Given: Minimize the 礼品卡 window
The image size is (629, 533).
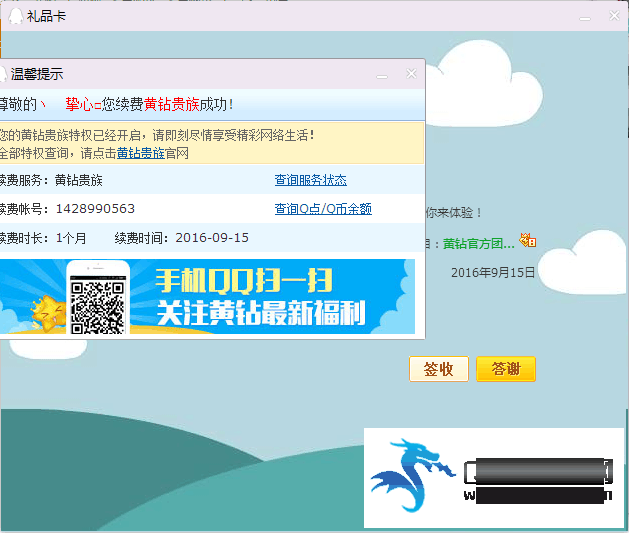Looking at the screenshot, I should (x=585, y=18).
